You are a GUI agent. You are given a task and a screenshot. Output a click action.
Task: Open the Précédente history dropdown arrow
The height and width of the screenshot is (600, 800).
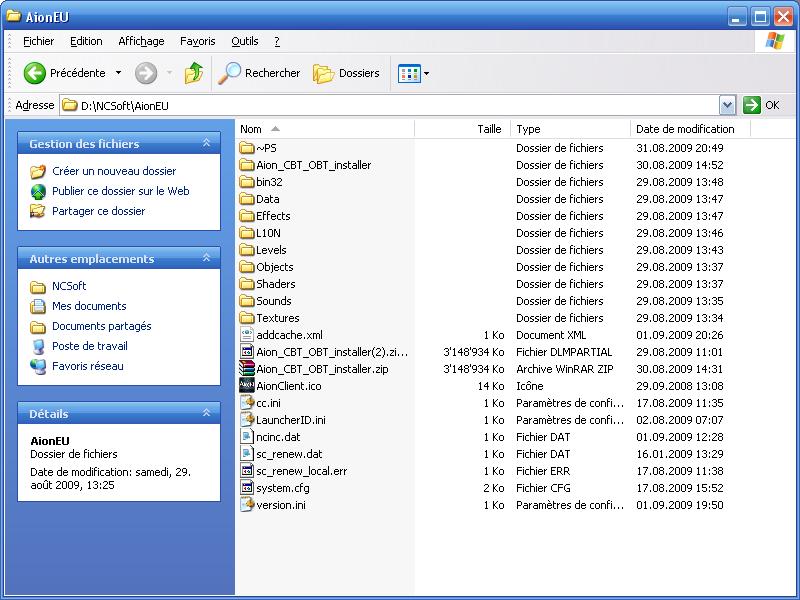(x=118, y=73)
